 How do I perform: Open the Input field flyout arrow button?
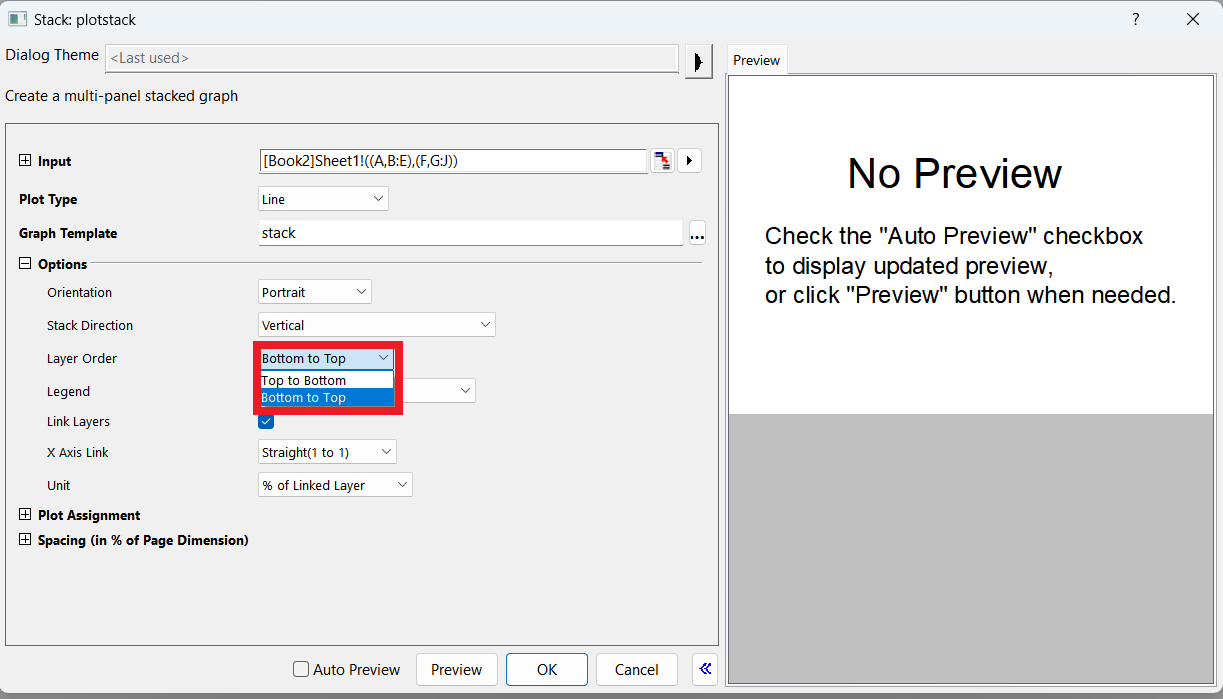(x=689, y=160)
